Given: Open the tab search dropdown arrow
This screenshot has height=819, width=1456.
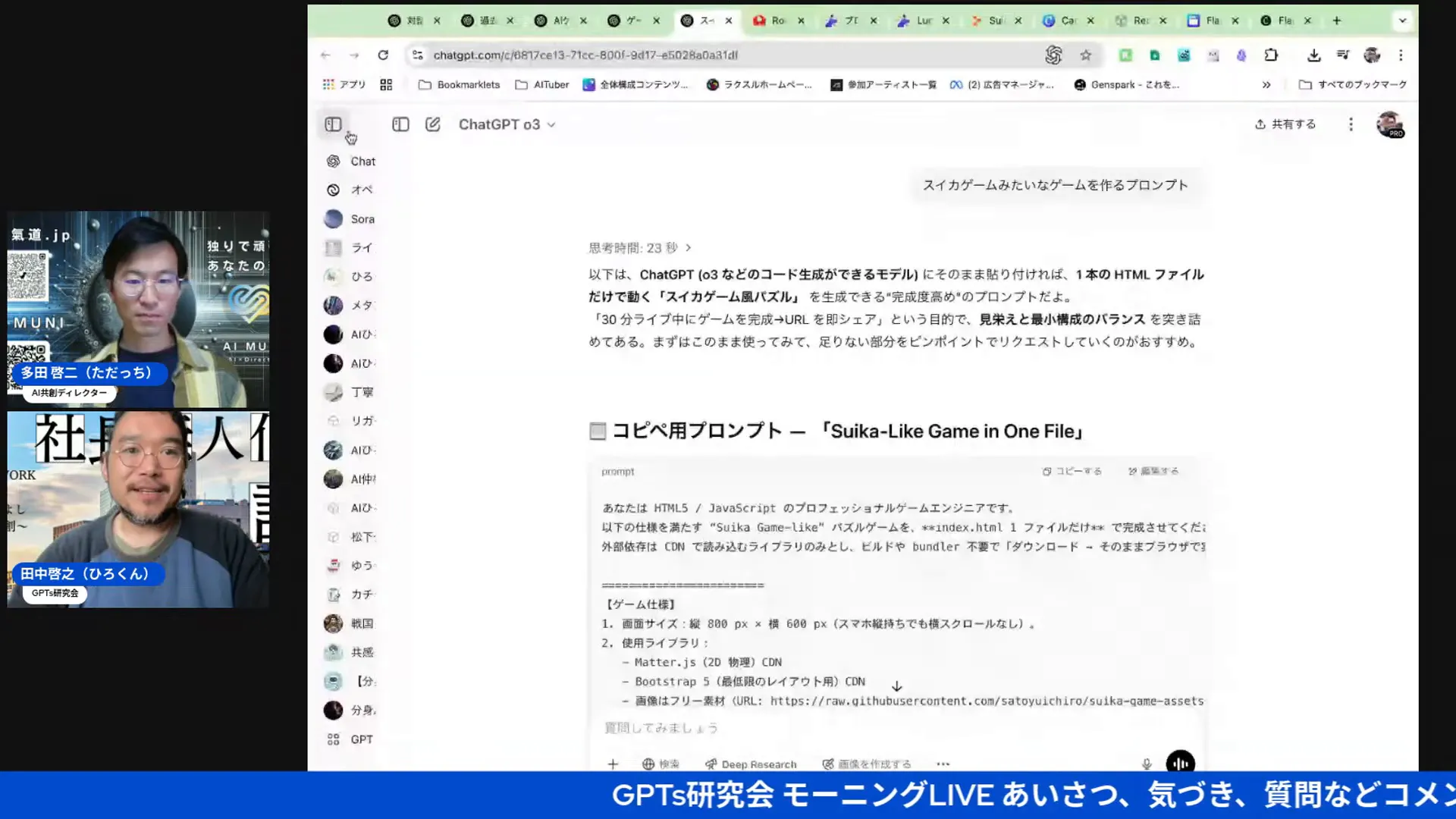Looking at the screenshot, I should pyautogui.click(x=1402, y=20).
